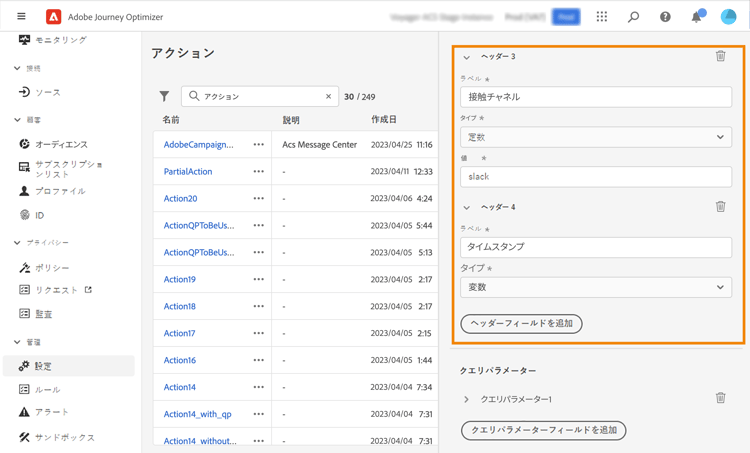This screenshot has width=750, height=453.
Task: Collapse the ヘッダー 3 section
Action: 466,57
